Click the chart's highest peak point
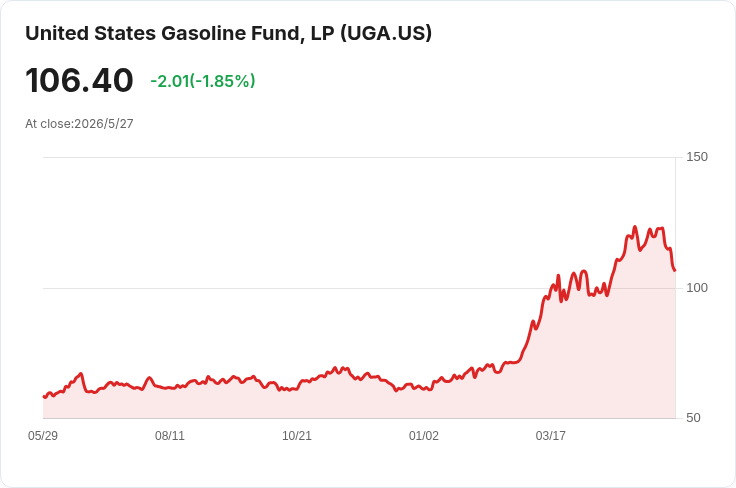 (x=635, y=227)
